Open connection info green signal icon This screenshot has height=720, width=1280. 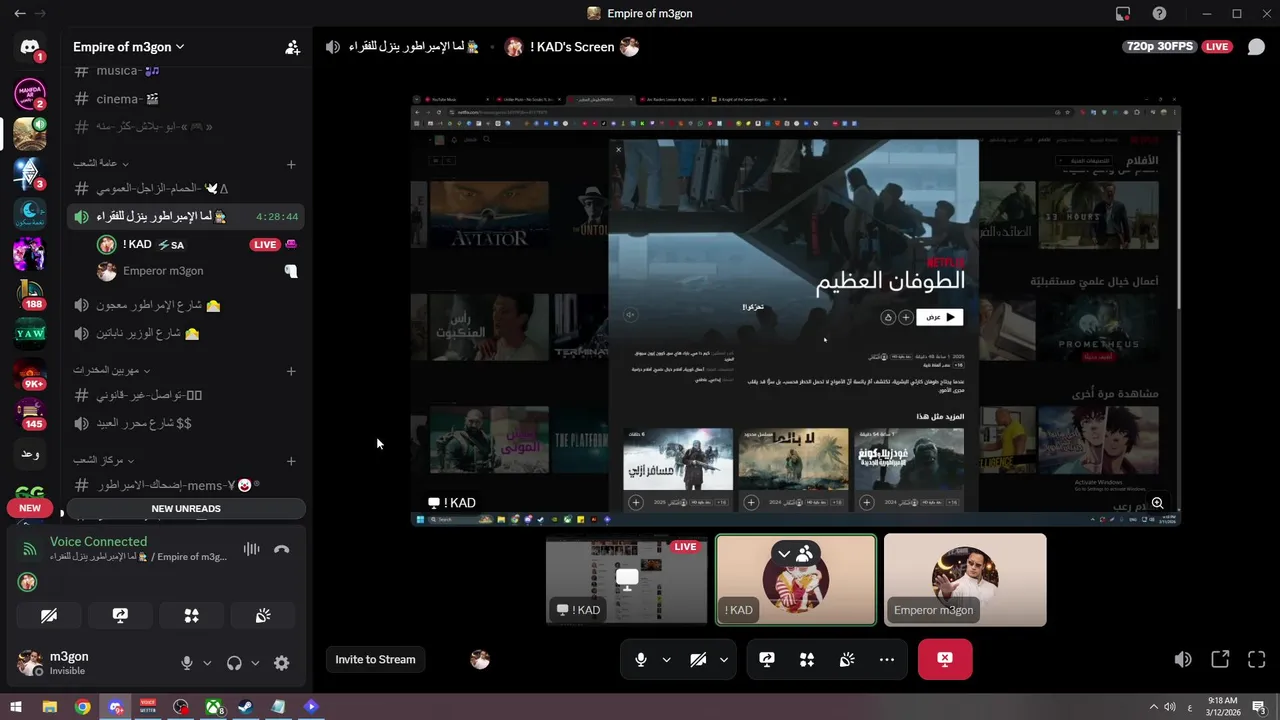[30, 549]
